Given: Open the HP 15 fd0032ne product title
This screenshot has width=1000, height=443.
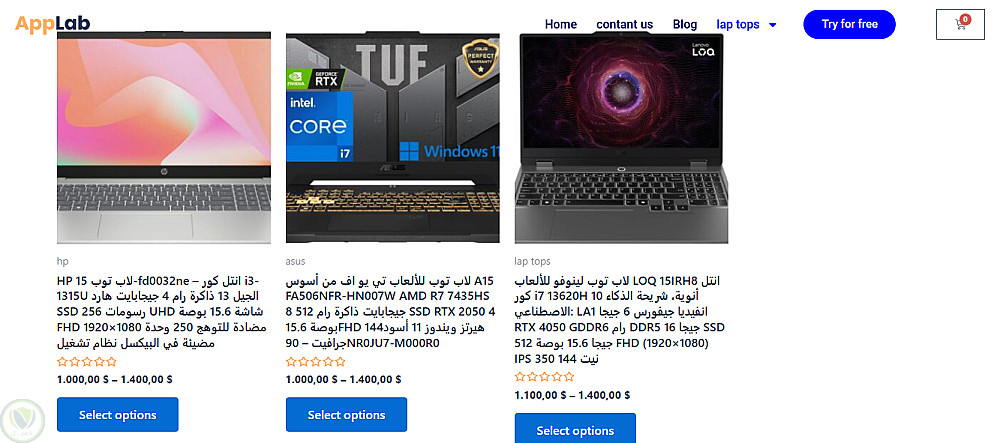Looking at the screenshot, I should (x=162, y=312).
